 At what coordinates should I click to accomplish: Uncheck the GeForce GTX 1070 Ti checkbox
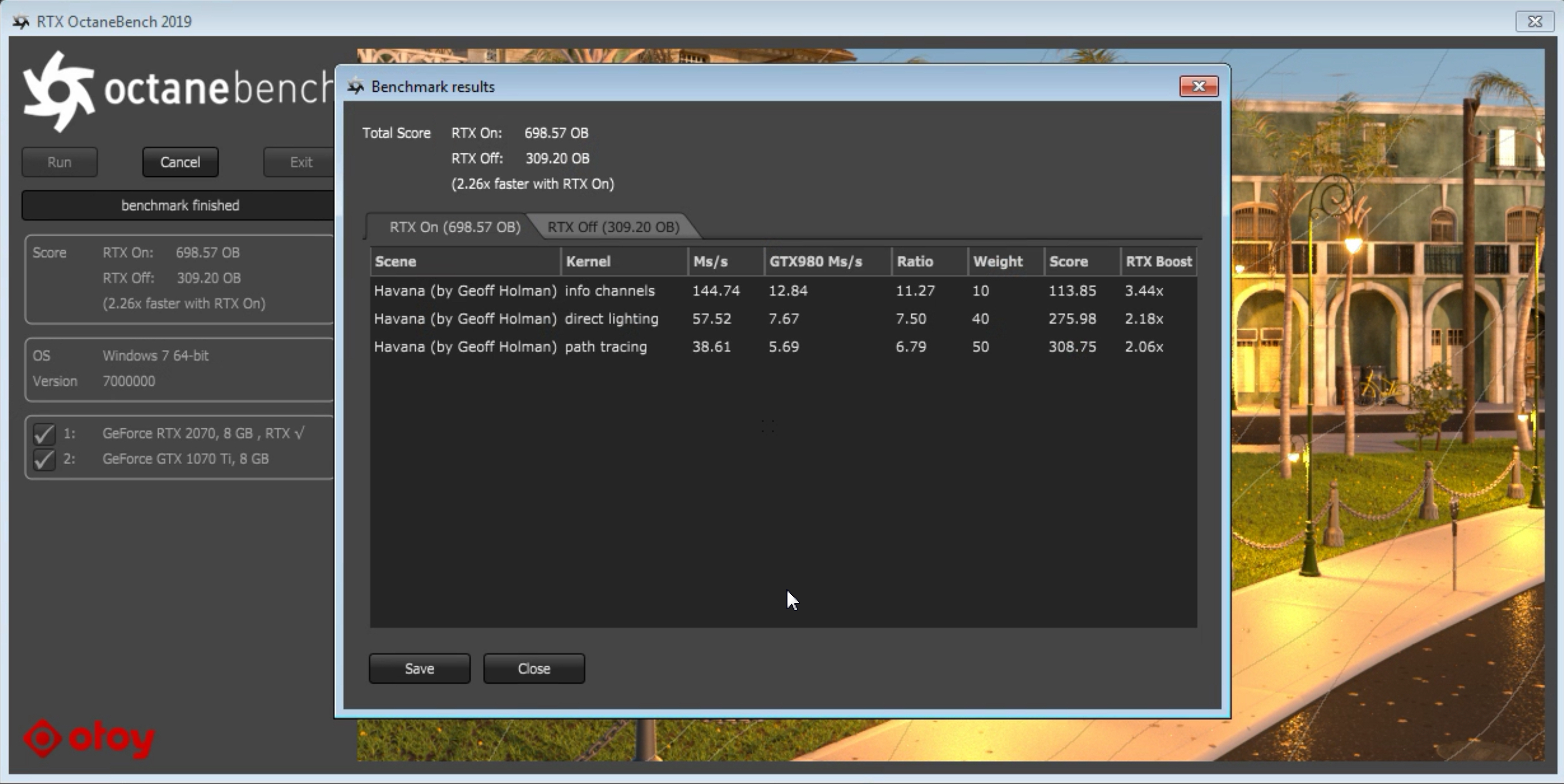44,459
